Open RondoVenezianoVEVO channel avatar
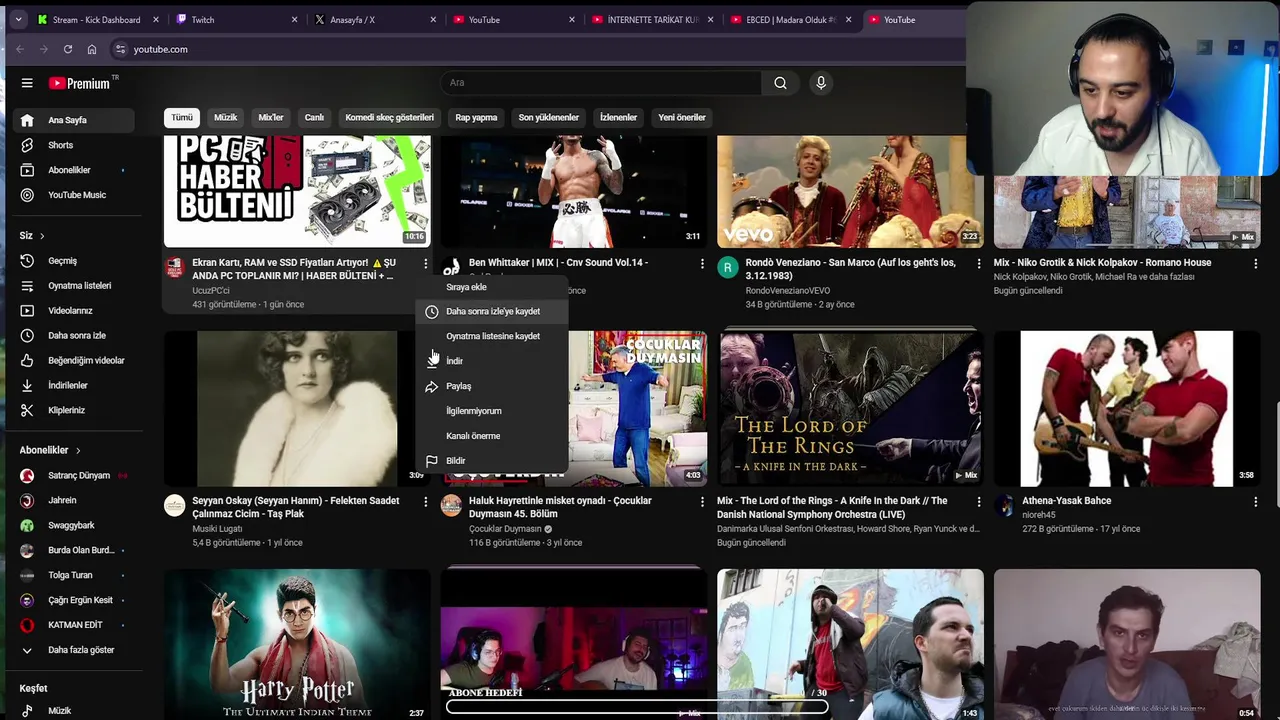 (728, 268)
